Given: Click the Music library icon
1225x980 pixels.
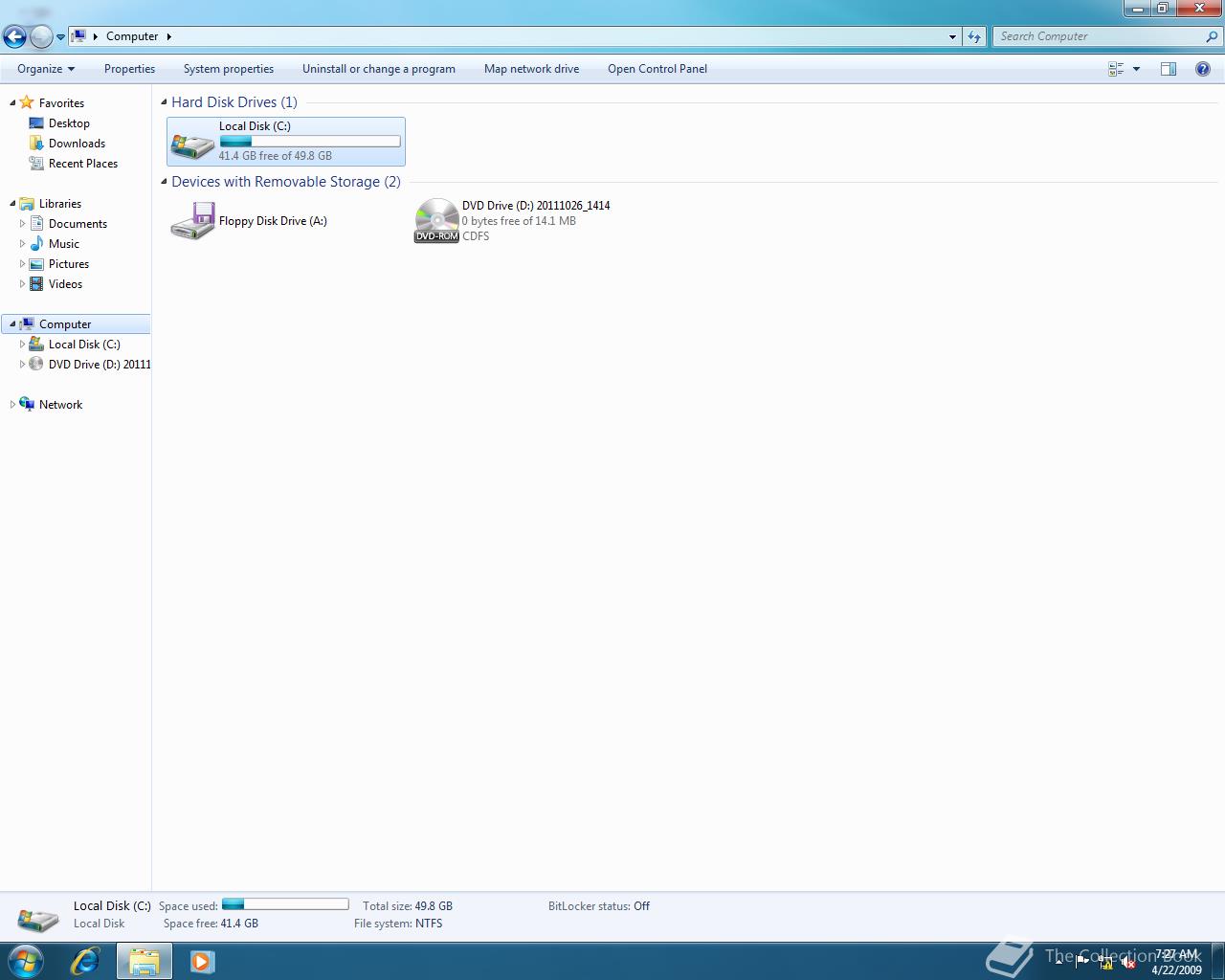Looking at the screenshot, I should (x=36, y=243).
